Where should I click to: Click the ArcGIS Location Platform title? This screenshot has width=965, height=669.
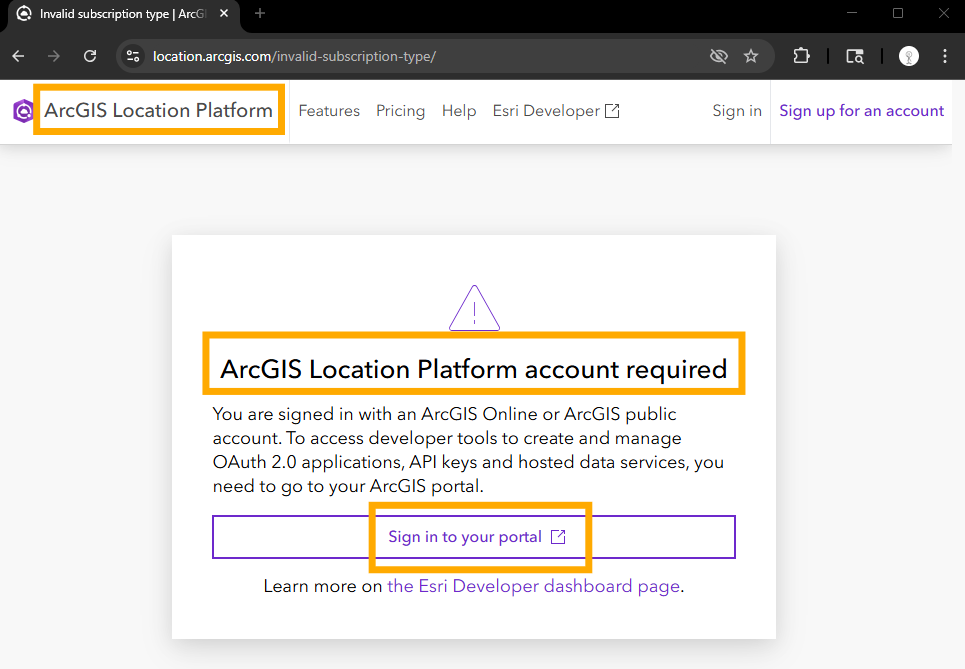click(158, 110)
